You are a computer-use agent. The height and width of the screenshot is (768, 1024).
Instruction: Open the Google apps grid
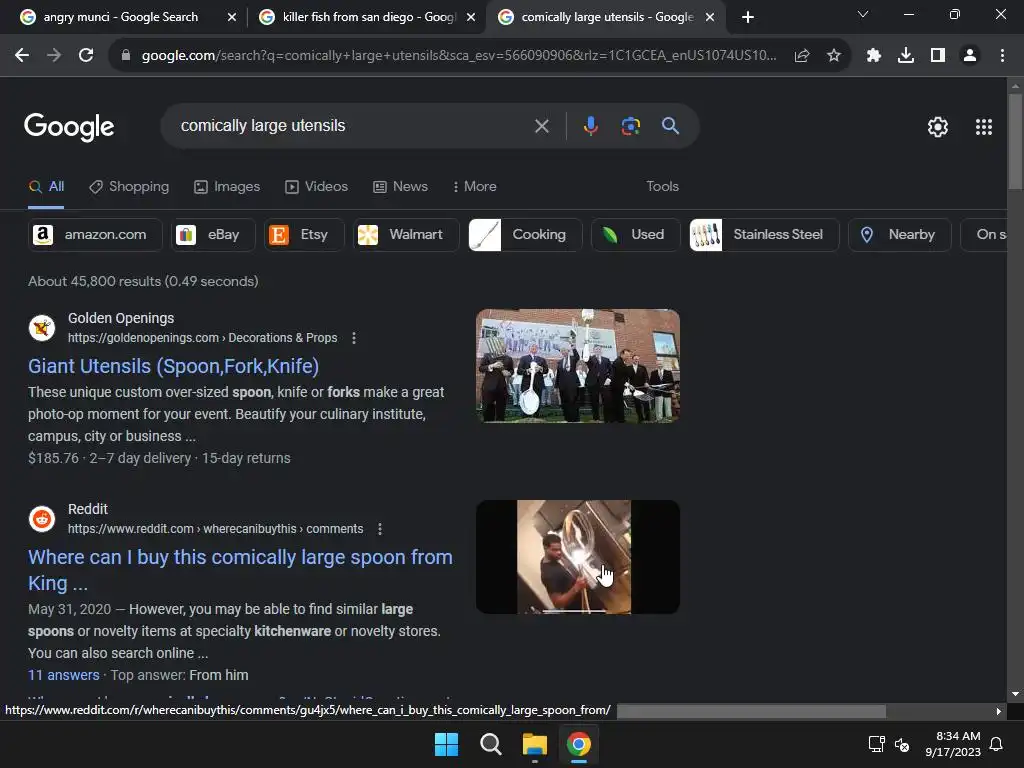[x=984, y=127]
